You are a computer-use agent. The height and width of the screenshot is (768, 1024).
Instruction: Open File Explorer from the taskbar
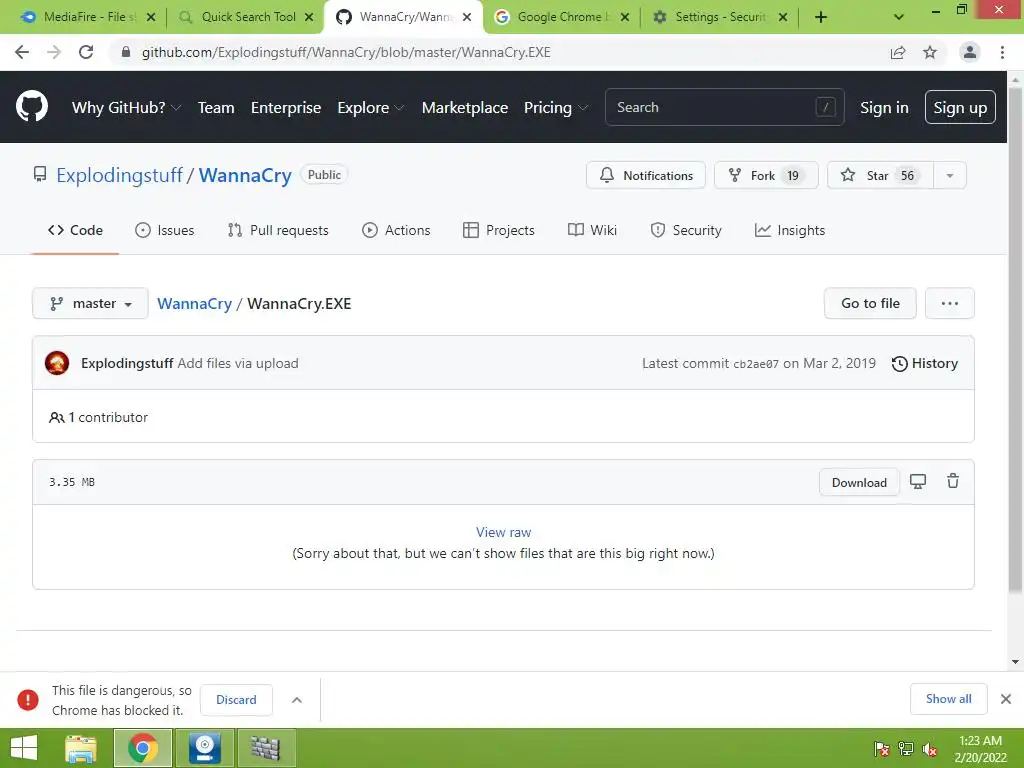pos(81,748)
